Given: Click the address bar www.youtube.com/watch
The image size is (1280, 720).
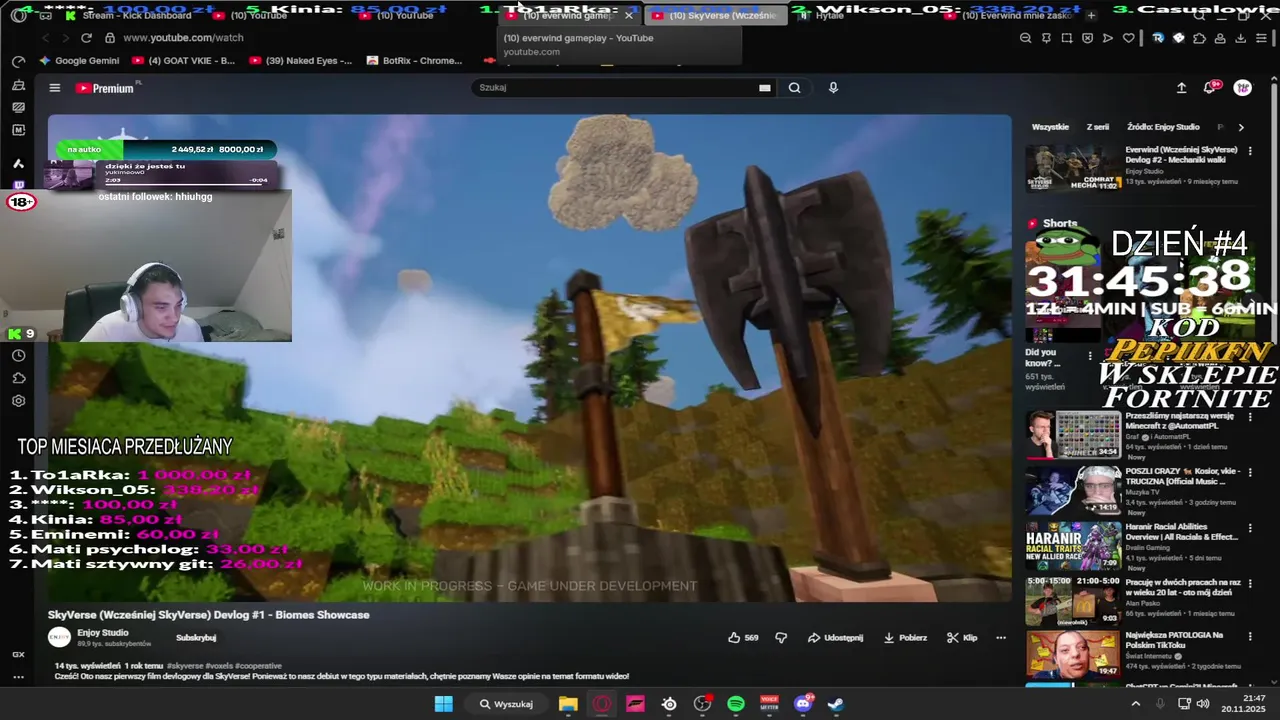Looking at the screenshot, I should (183, 38).
